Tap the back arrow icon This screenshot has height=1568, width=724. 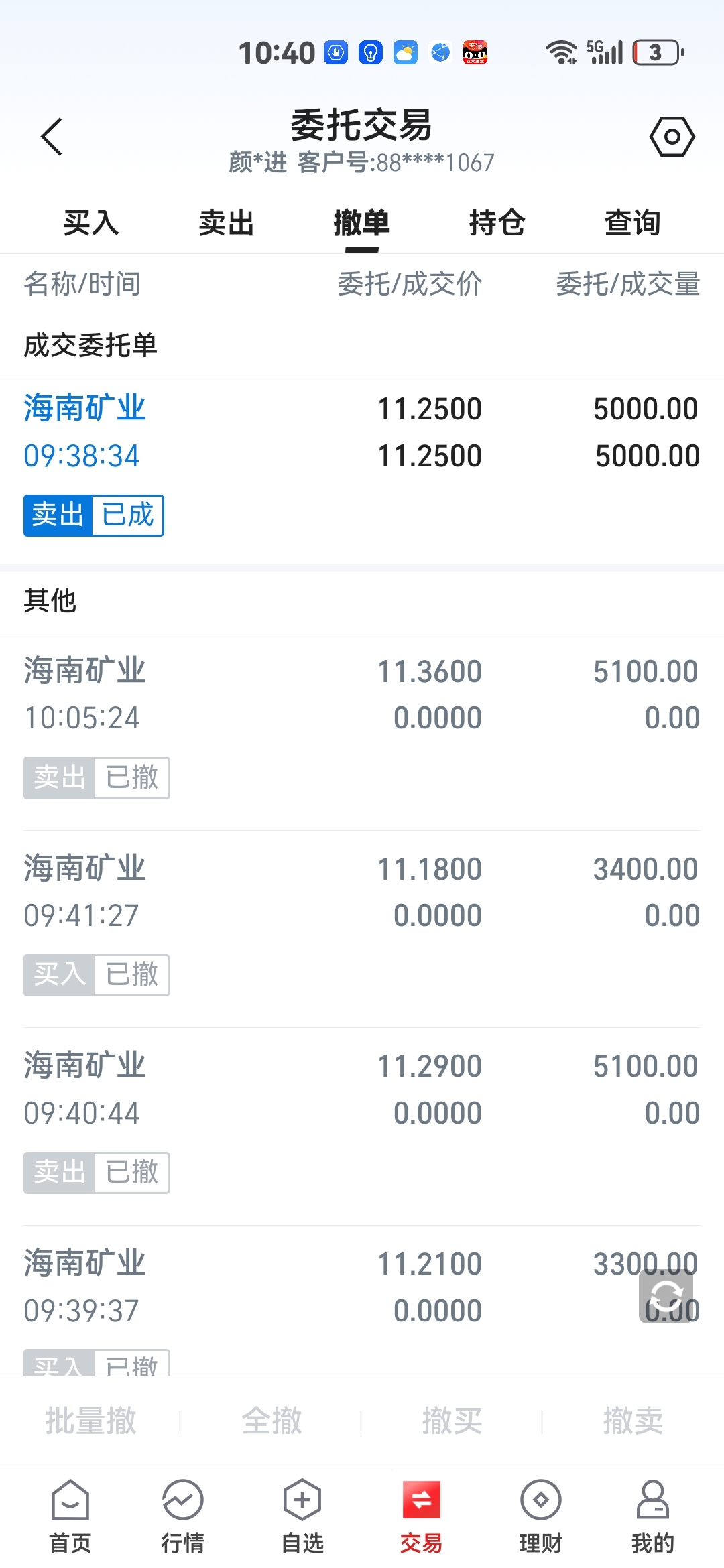pos(52,137)
